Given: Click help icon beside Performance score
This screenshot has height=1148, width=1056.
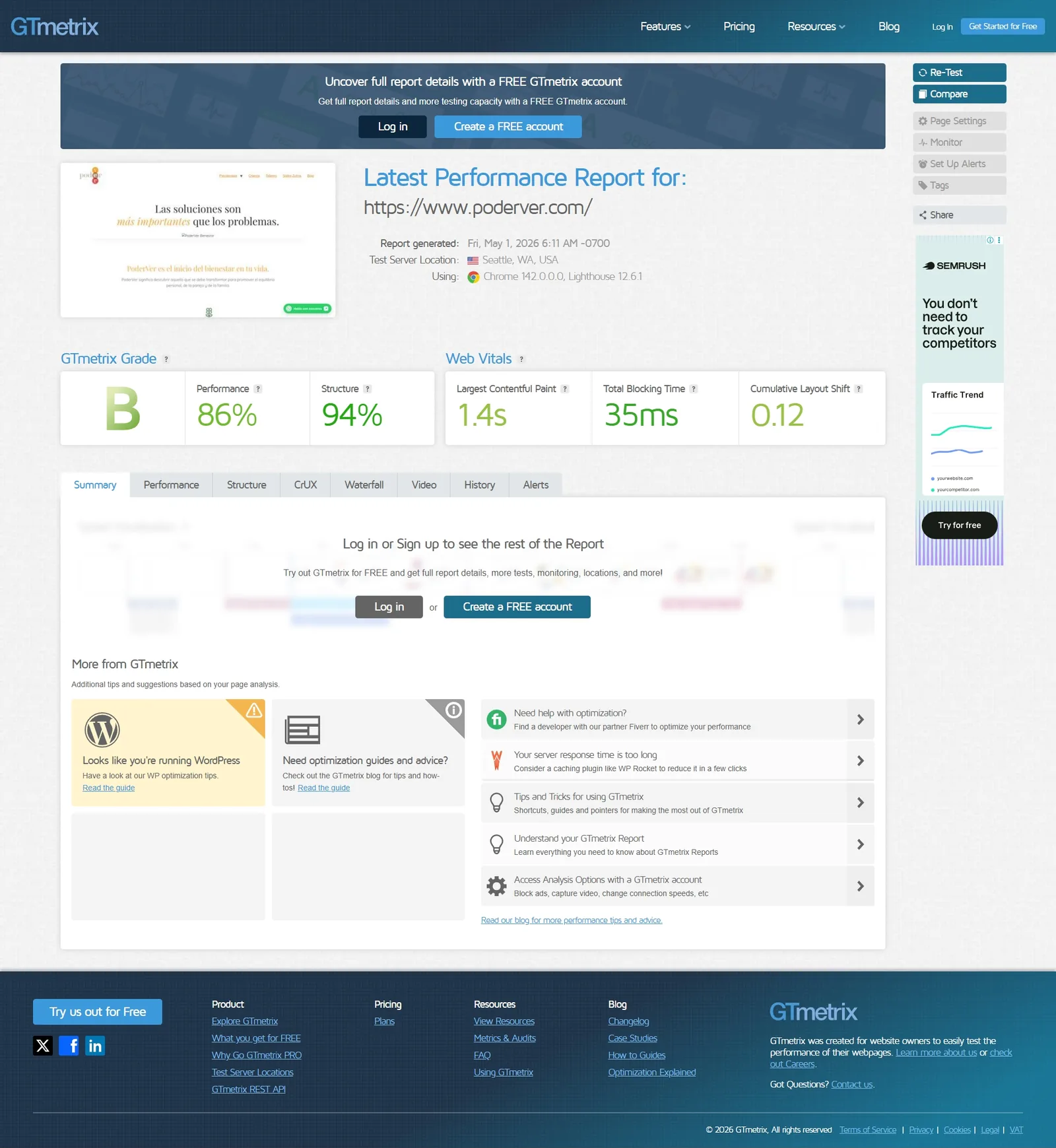Looking at the screenshot, I should click(258, 389).
